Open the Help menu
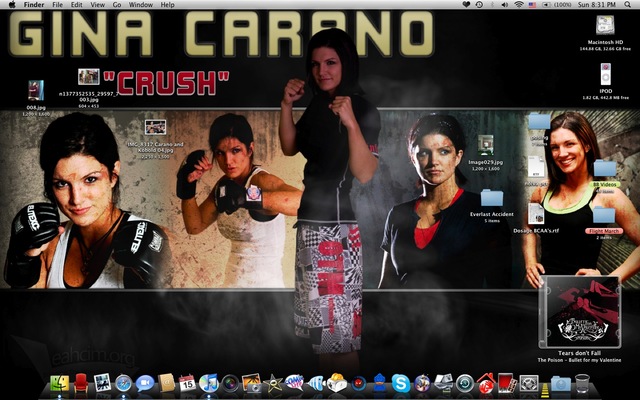 point(167,5)
